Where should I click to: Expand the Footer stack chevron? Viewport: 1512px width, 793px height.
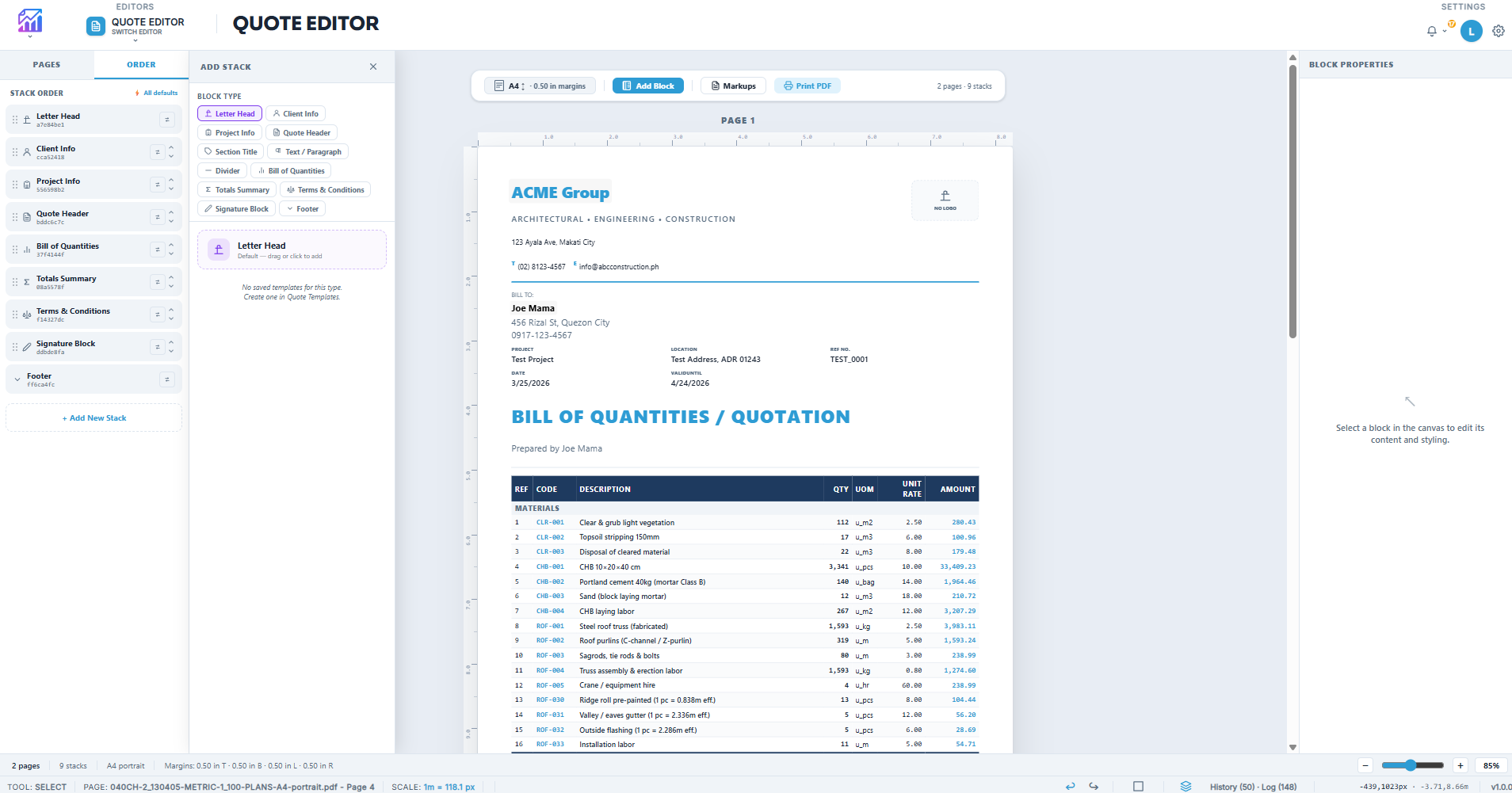click(17, 379)
